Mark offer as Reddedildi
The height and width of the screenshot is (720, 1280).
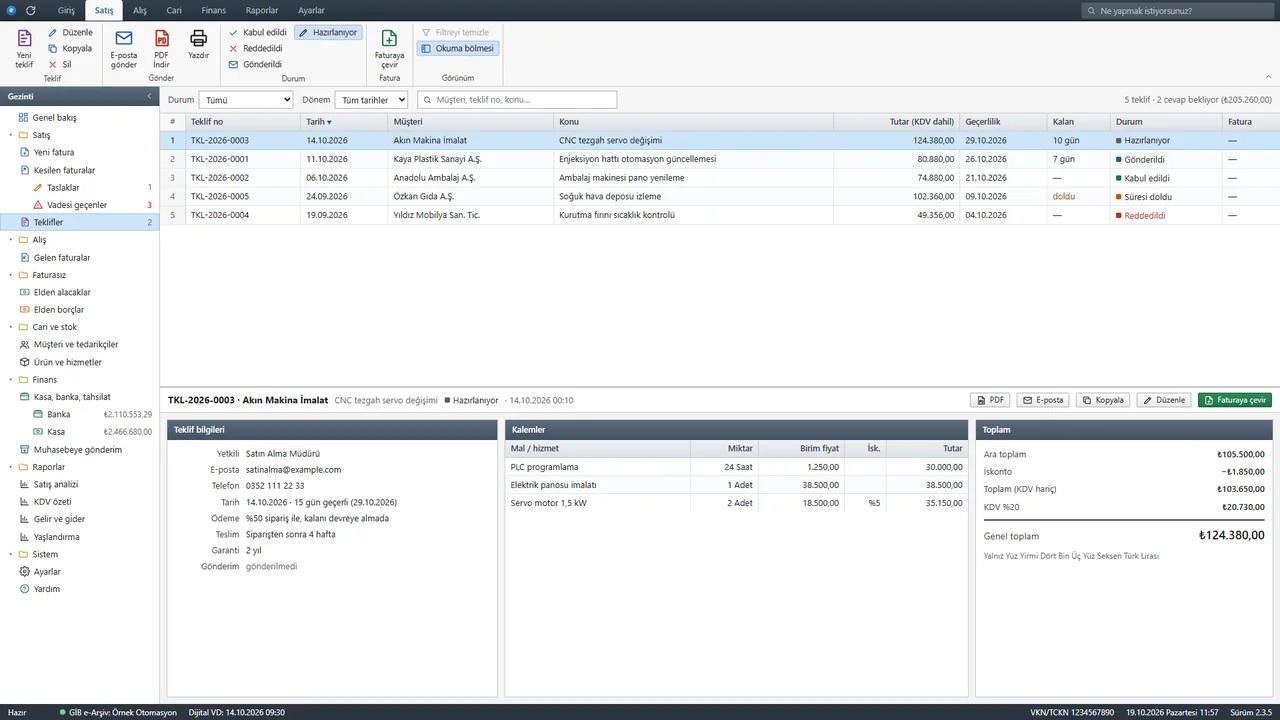[x=256, y=48]
